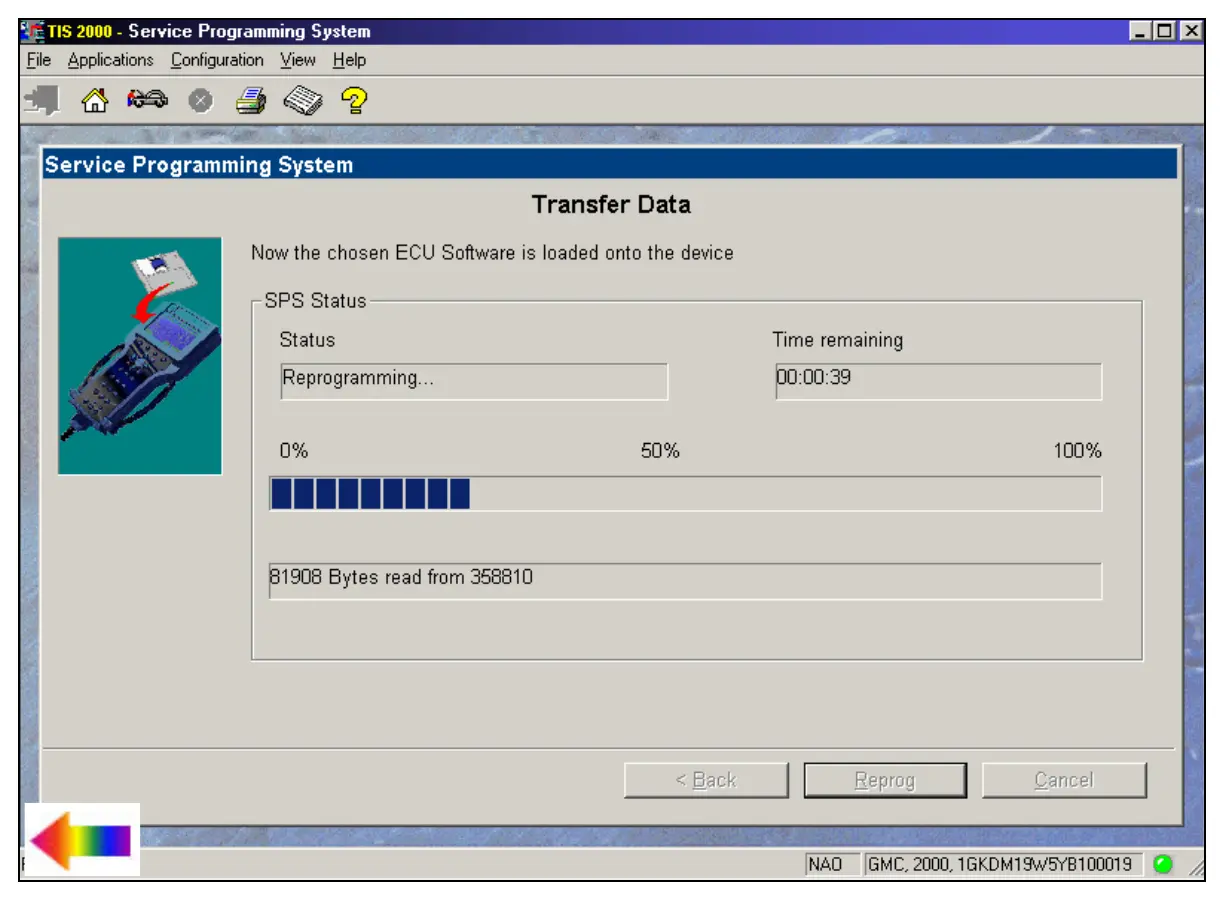Open the Configuration menu
This screenshot has width=1224, height=900.
(x=217, y=60)
